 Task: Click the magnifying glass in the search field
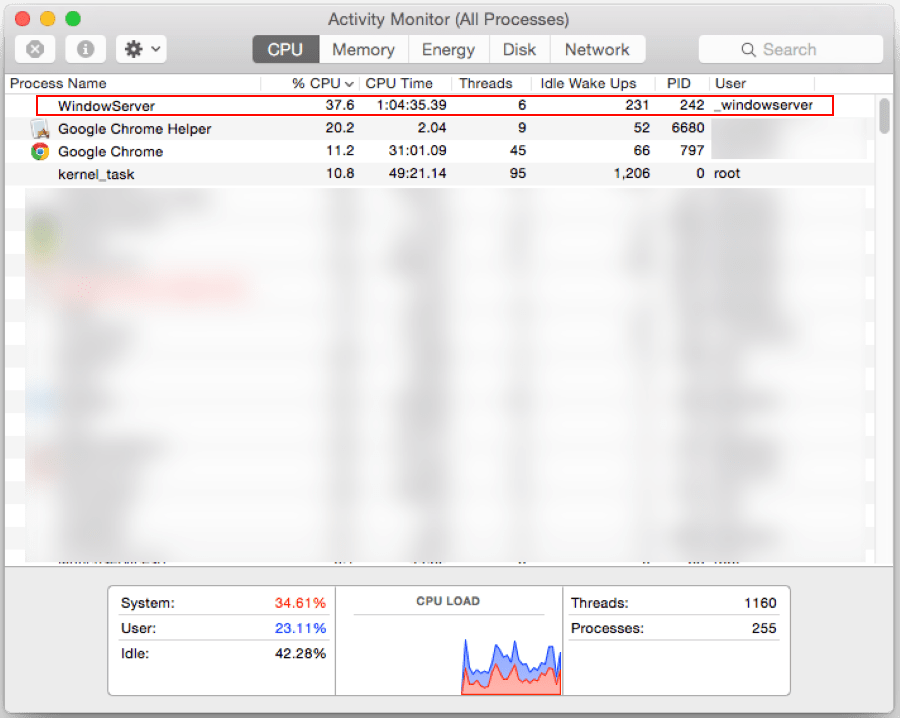(747, 49)
